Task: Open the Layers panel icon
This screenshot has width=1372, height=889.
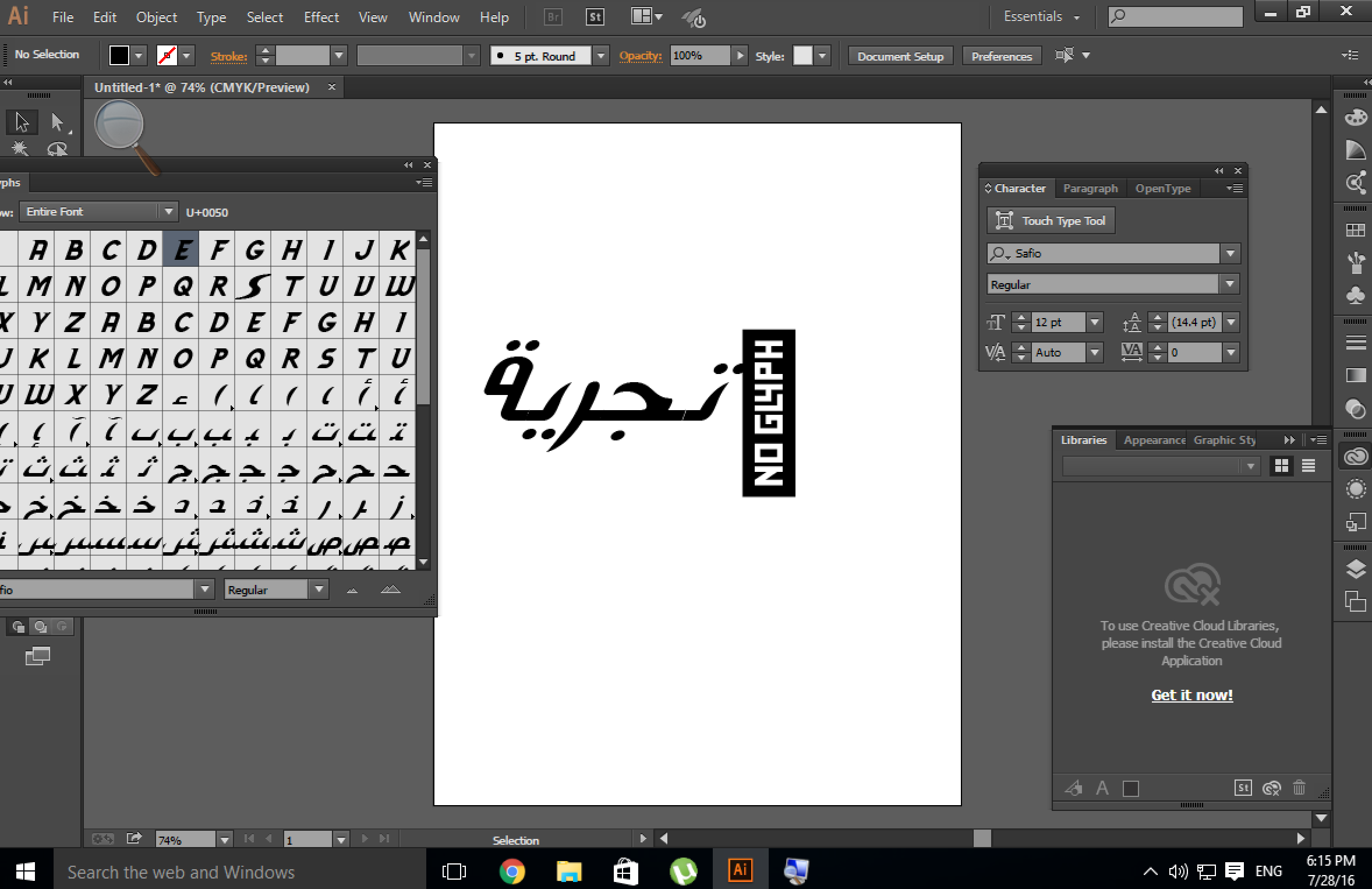Action: click(x=1356, y=569)
